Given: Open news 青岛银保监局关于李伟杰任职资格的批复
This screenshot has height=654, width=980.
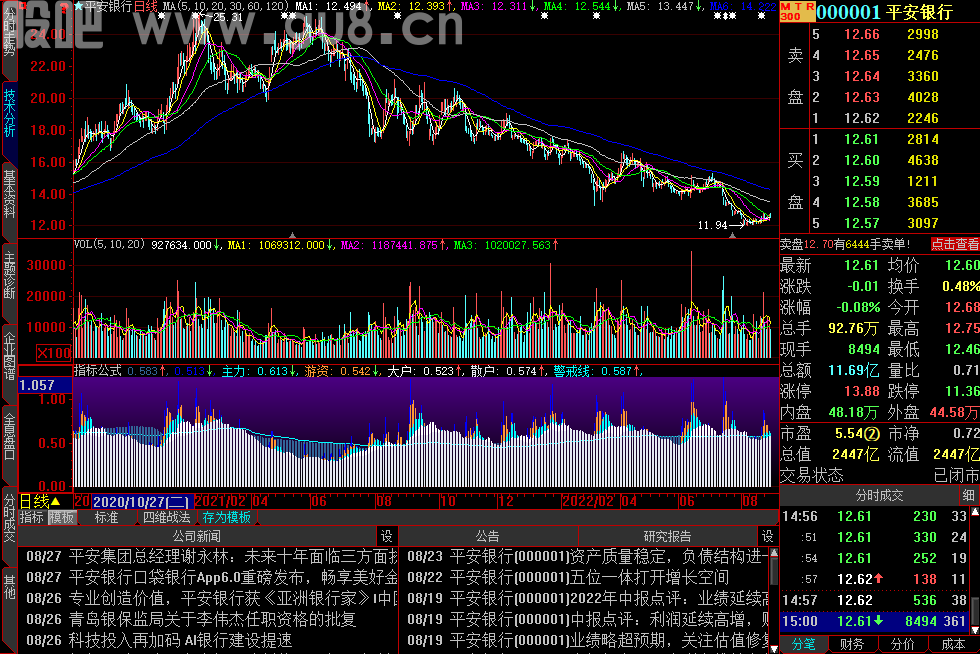Looking at the screenshot, I should [191, 619].
